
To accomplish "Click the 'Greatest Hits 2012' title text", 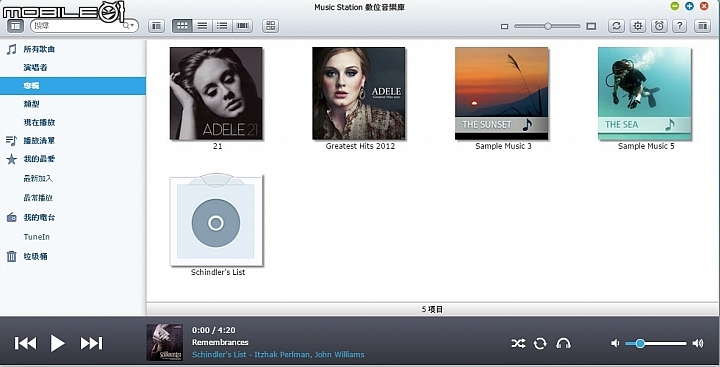I will point(360,146).
